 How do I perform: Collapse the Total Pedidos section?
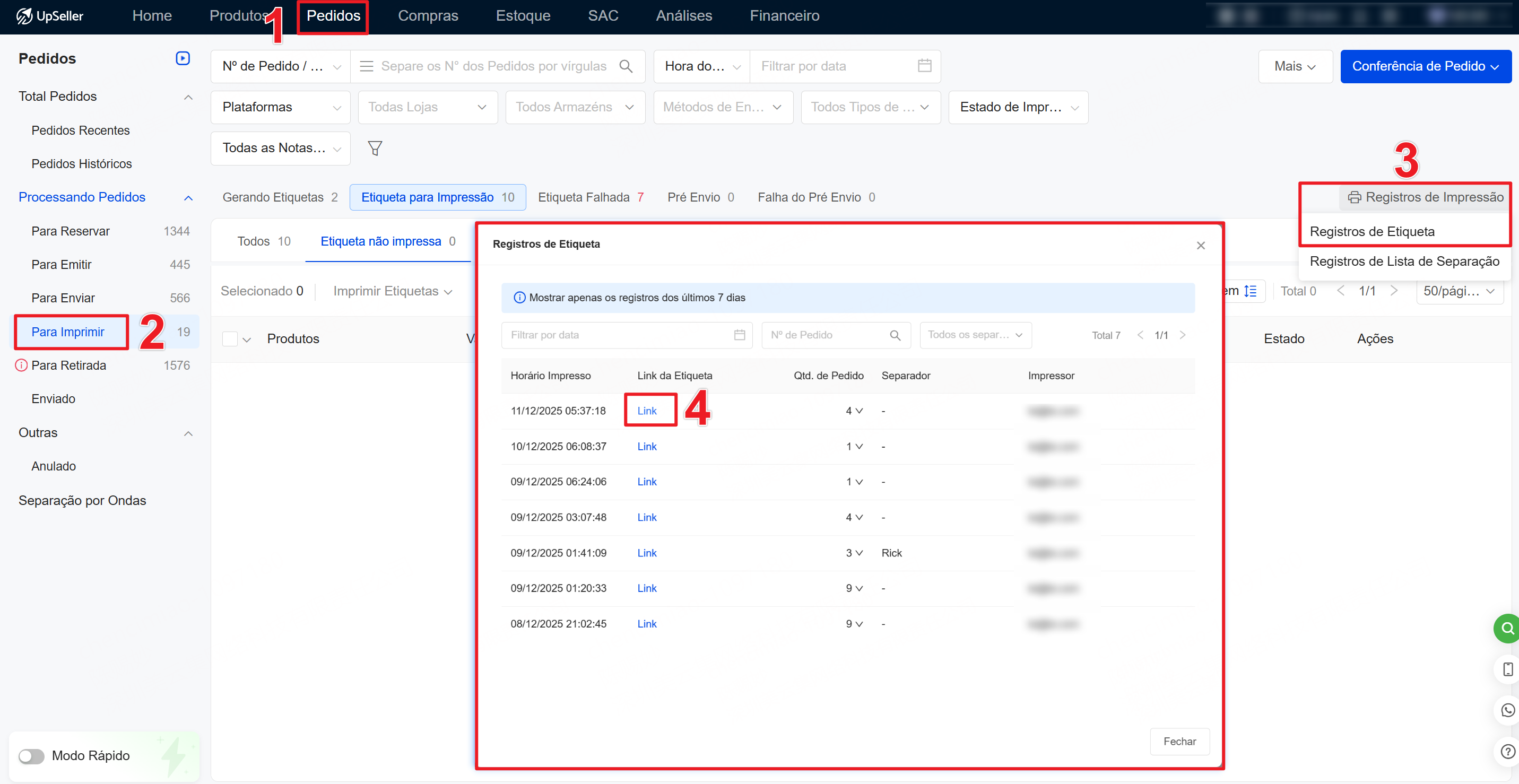tap(188, 97)
